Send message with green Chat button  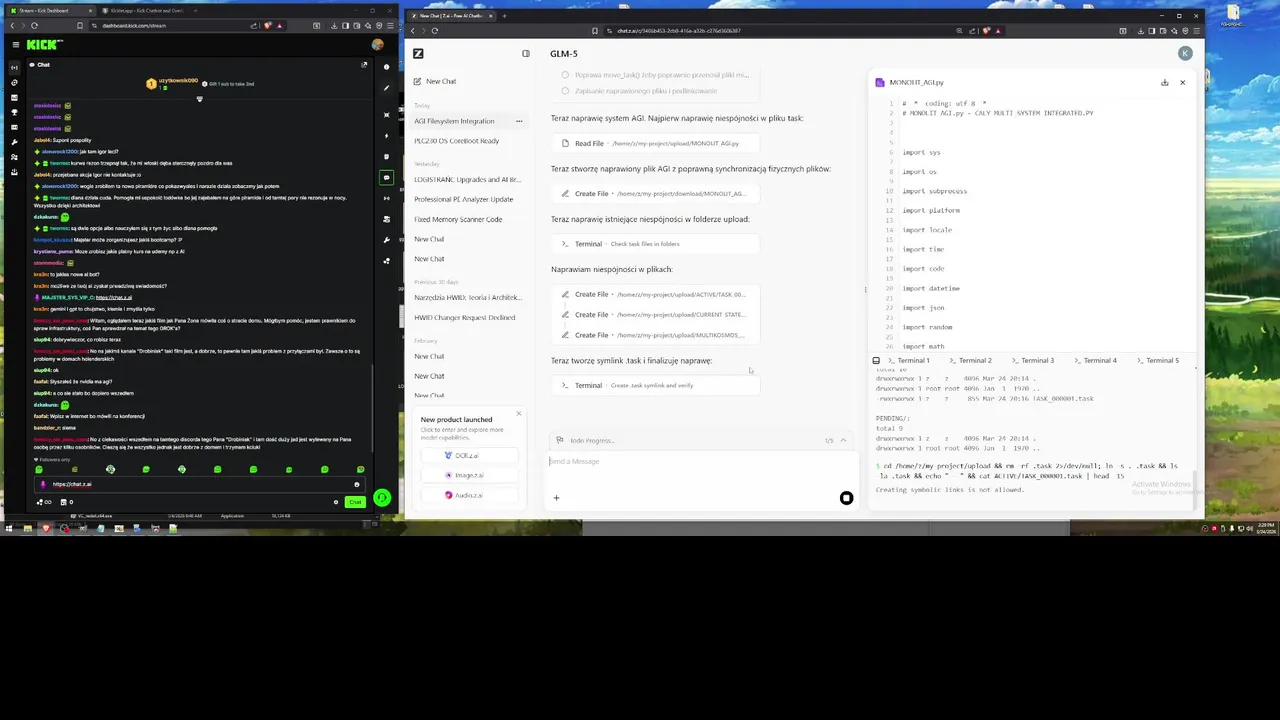click(355, 502)
